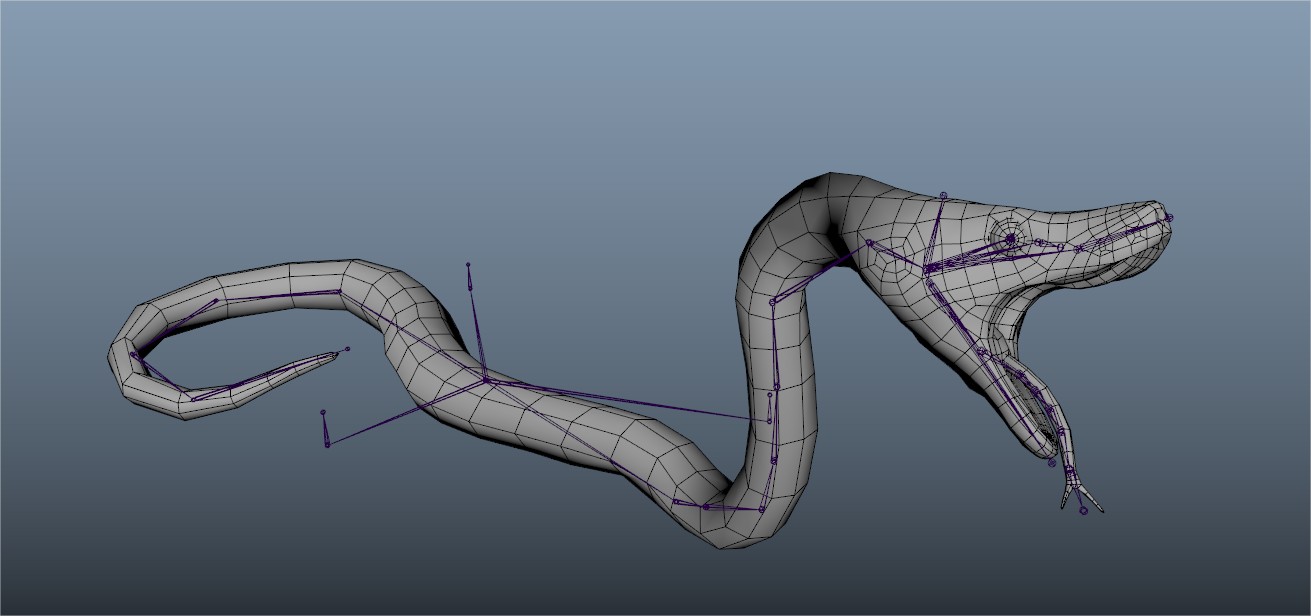1311x616 pixels.
Task: Select the joint above the snake's head
Action: pos(942,195)
